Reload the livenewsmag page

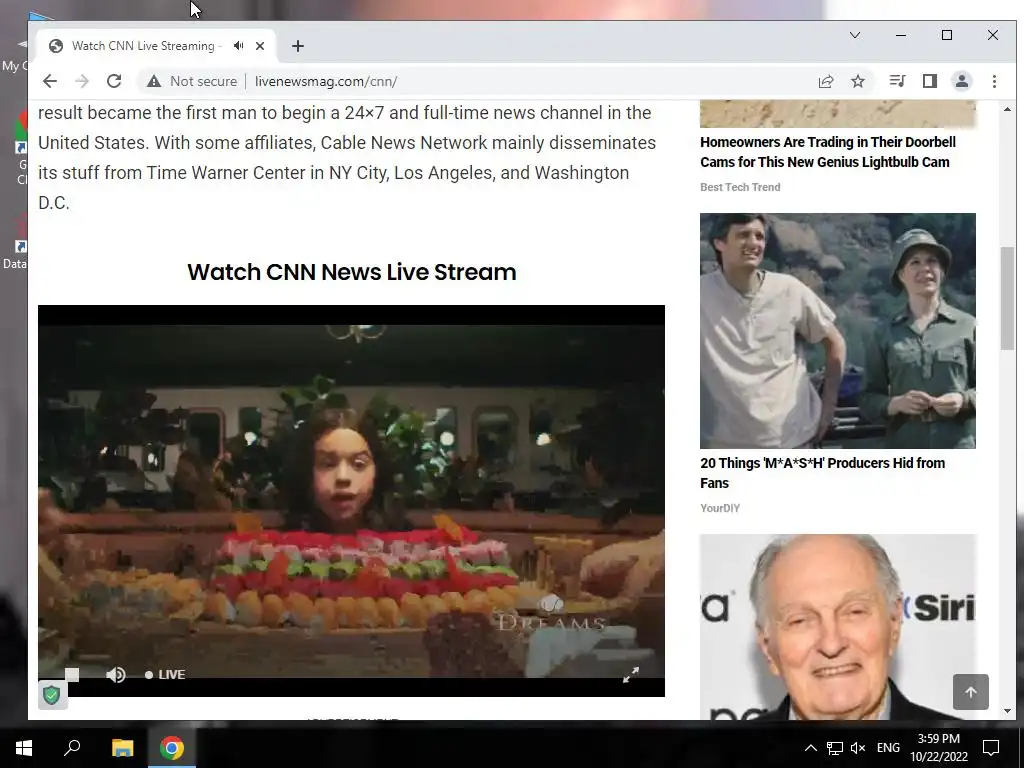[114, 81]
